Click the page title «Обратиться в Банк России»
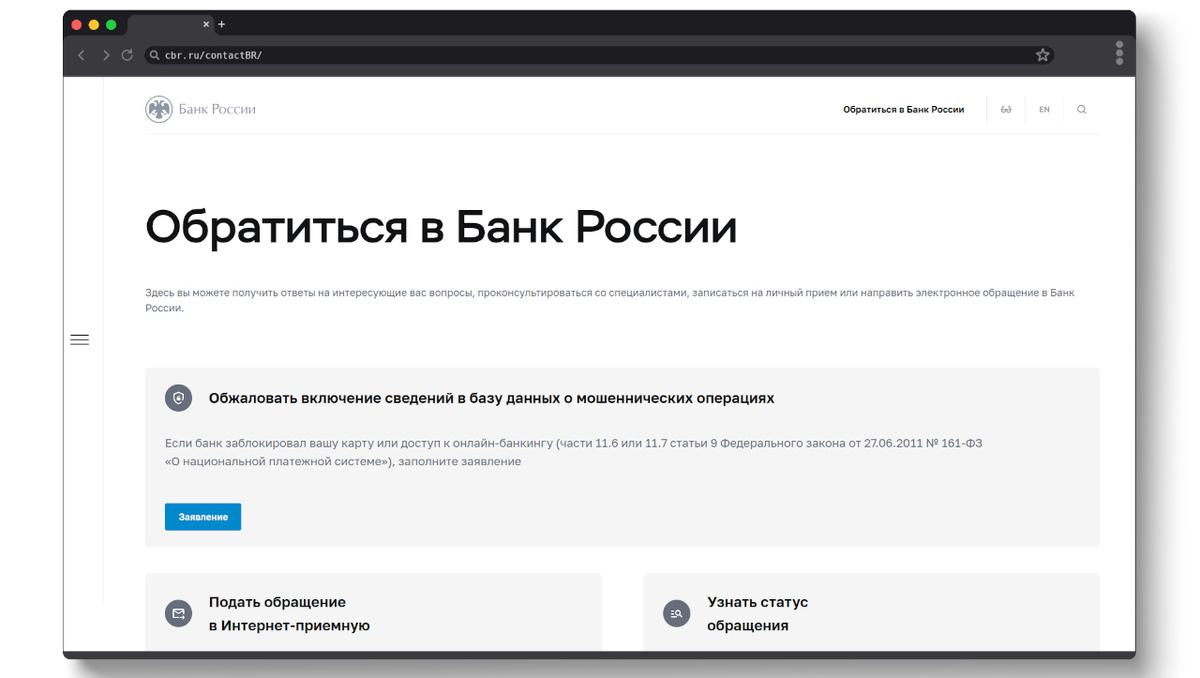This screenshot has height=678, width=1200. pyautogui.click(x=441, y=227)
